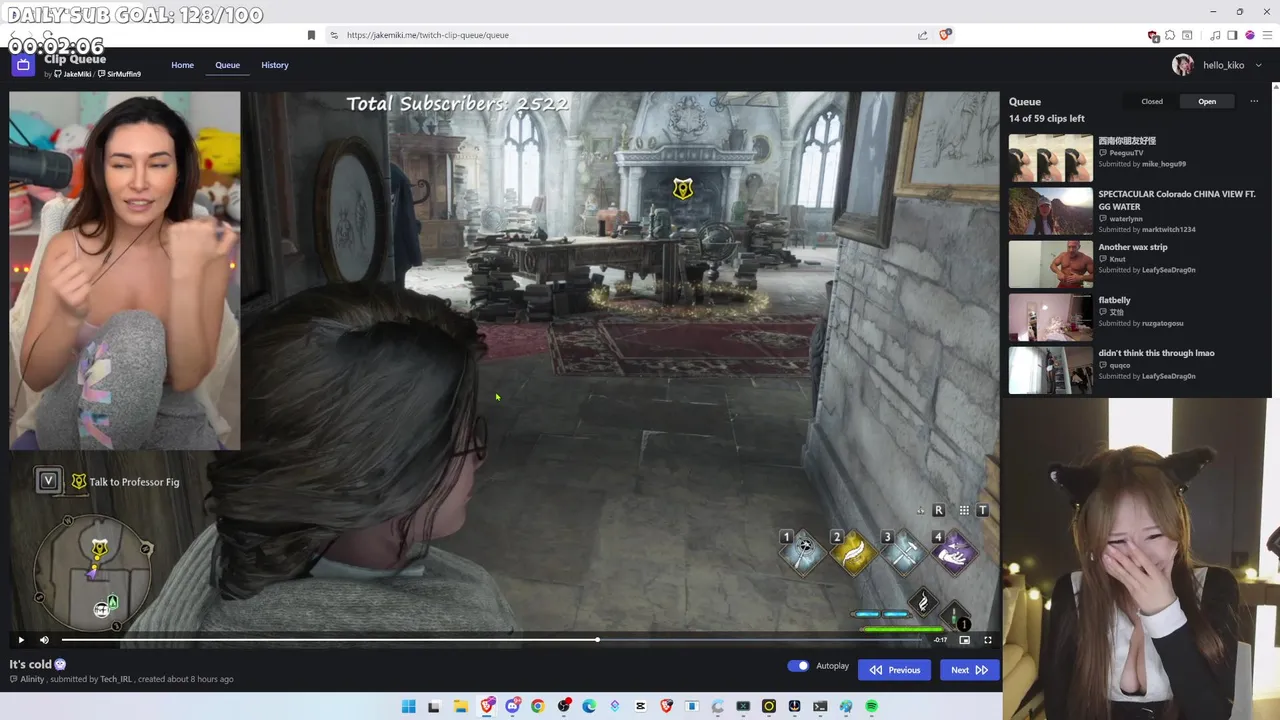
Task: Bookmark the page with the bookmark icon
Action: pyautogui.click(x=311, y=35)
